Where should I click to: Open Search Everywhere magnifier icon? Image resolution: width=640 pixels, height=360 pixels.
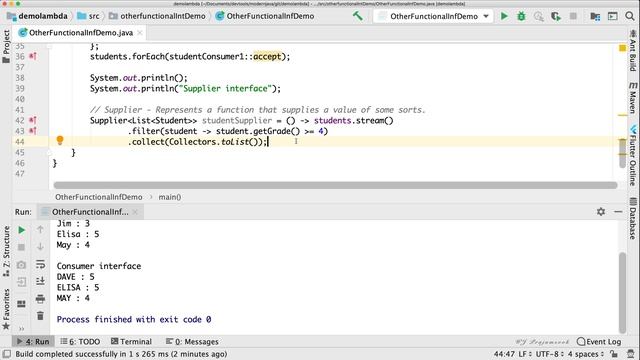630,16
